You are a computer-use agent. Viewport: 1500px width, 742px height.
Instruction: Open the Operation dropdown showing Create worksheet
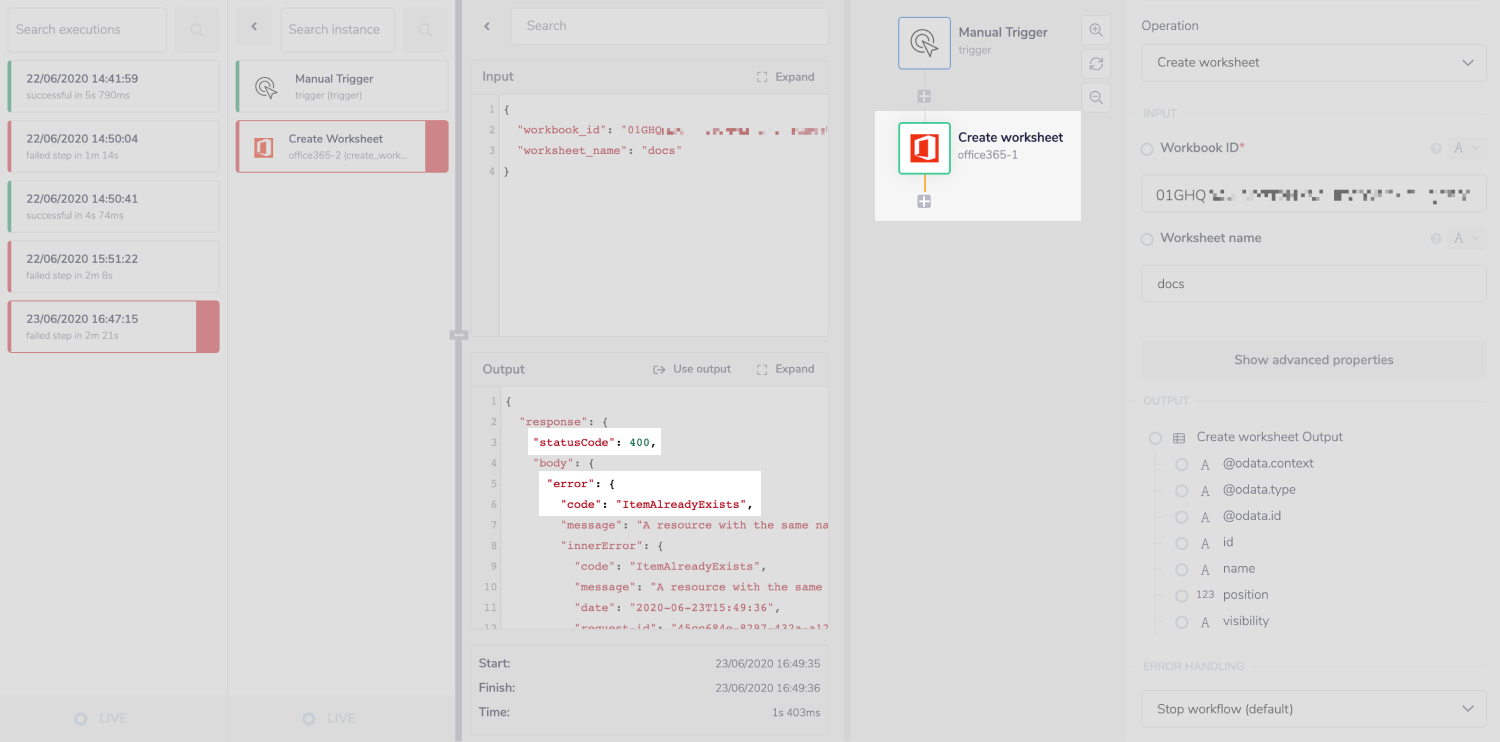[x=1313, y=62]
